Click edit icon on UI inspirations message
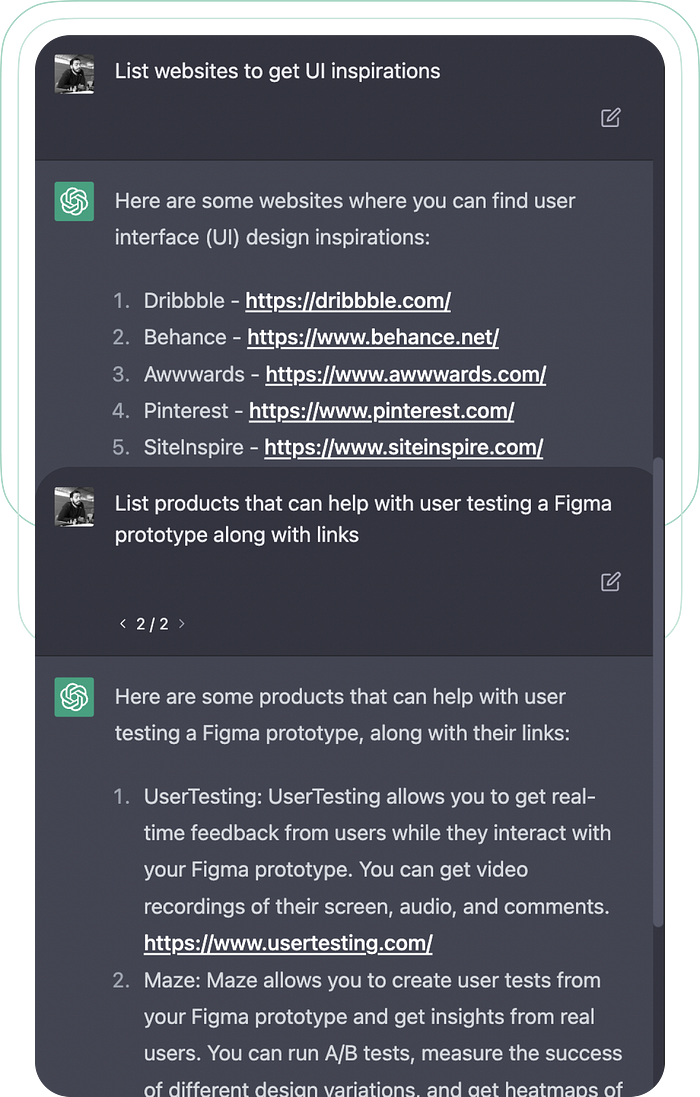Screen dimensions: 700x1097 pos(610,118)
